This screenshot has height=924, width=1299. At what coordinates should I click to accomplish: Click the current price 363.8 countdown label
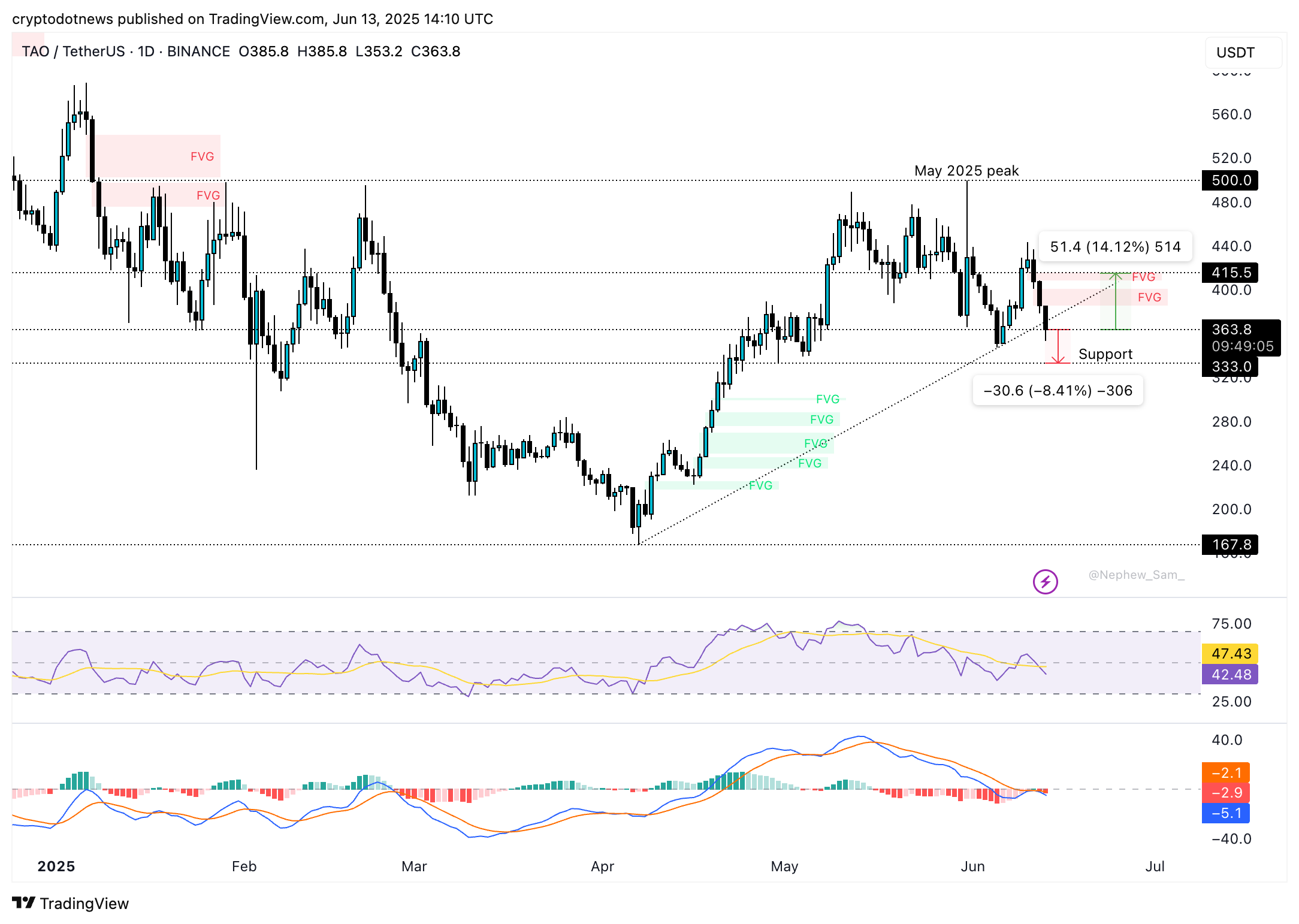tap(1240, 338)
